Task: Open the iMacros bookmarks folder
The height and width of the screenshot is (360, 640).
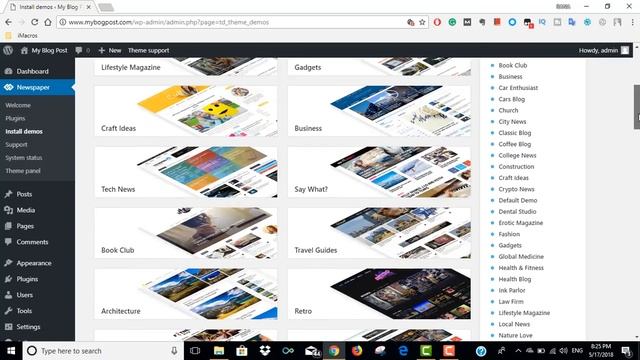Action: tap(22, 36)
